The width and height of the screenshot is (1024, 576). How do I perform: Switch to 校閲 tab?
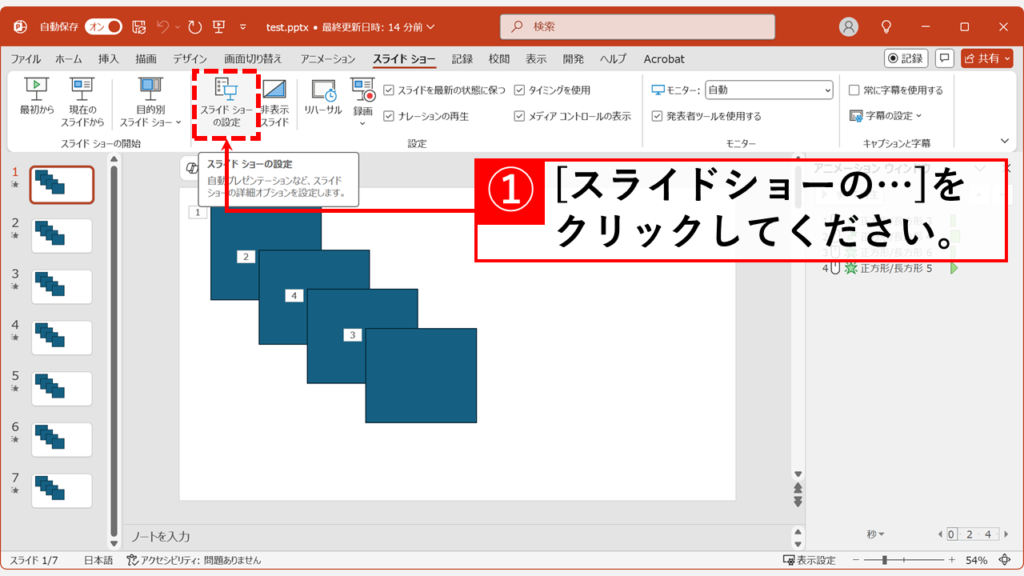point(499,59)
